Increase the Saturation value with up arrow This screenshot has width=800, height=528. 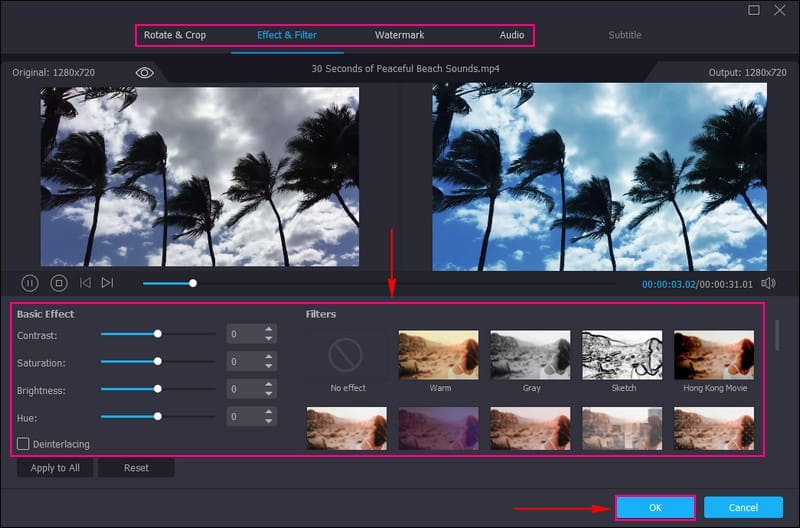pos(269,357)
